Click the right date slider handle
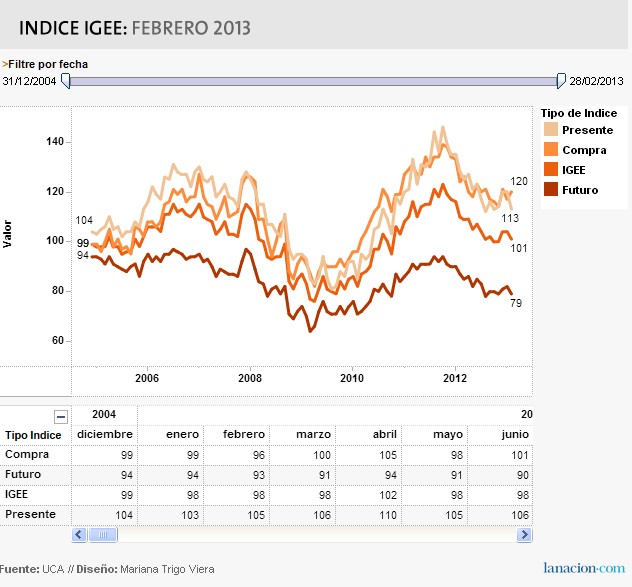The height and width of the screenshot is (587, 632). (x=562, y=80)
